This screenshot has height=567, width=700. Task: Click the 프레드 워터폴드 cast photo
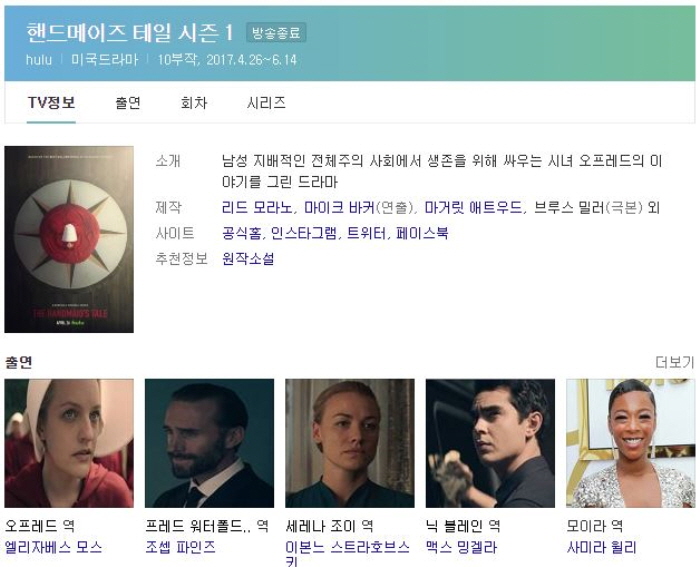[x=209, y=443]
